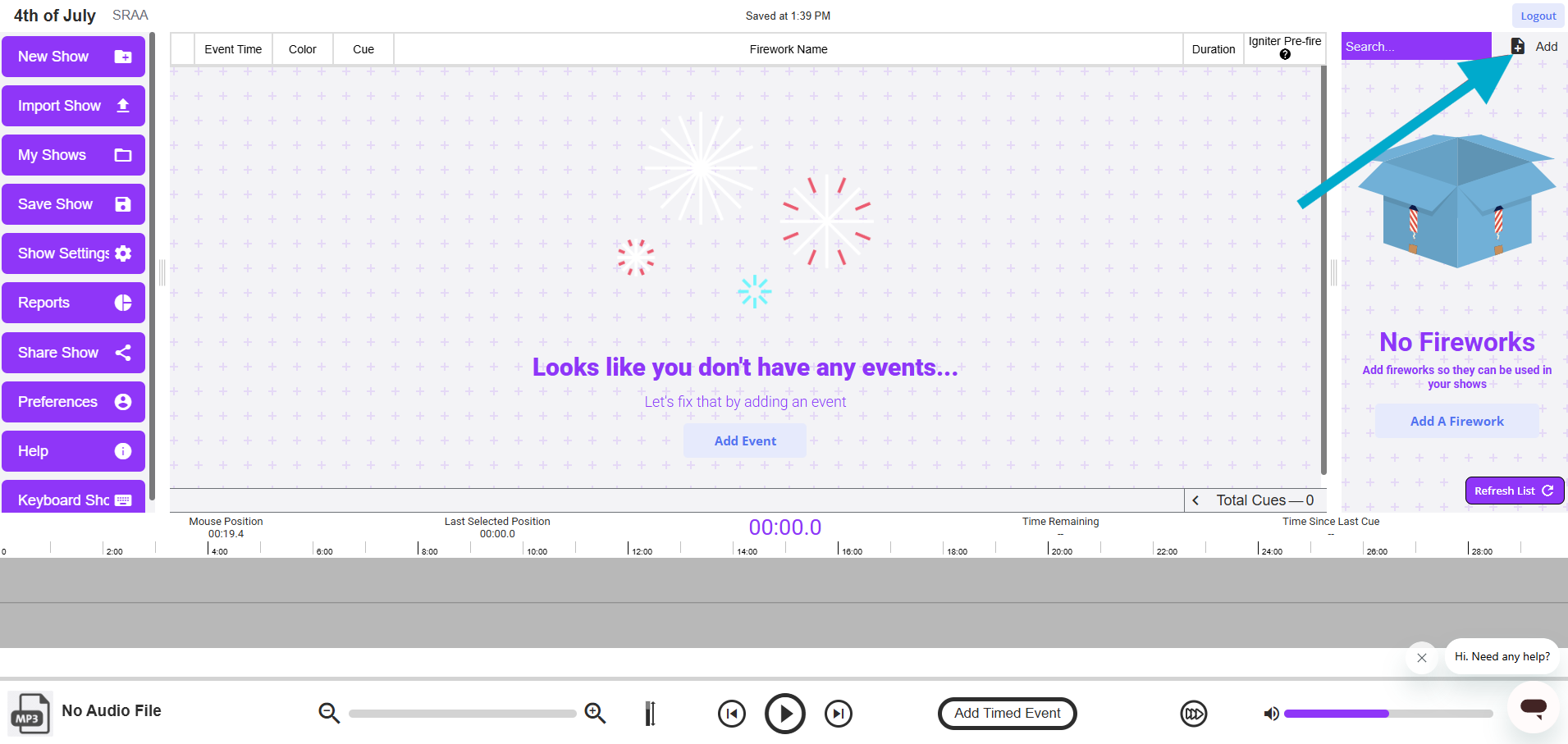This screenshot has height=744, width=1568.
Task: Open Reports using the pie chart icon
Action: click(123, 302)
